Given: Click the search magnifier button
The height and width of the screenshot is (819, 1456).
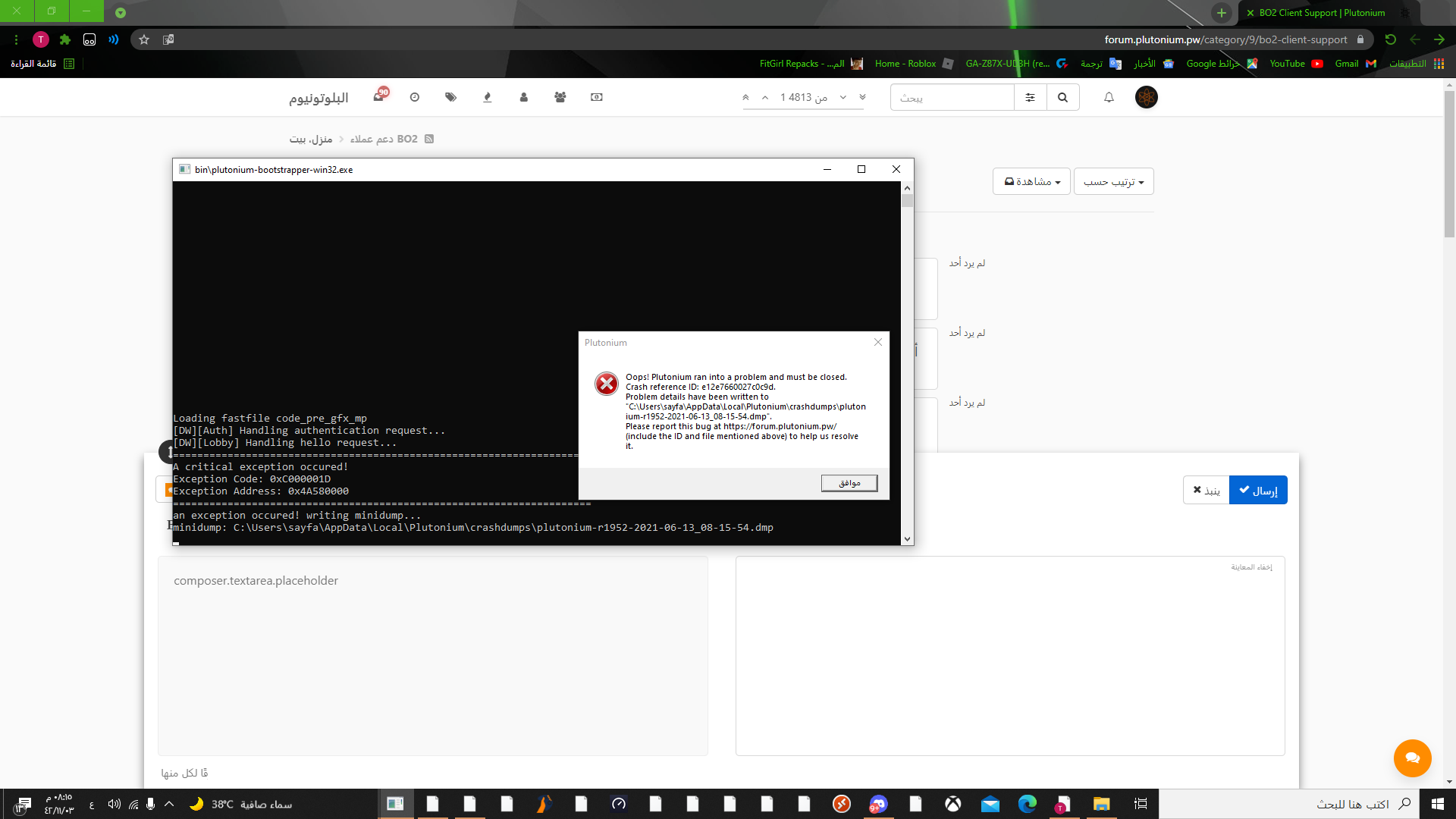Looking at the screenshot, I should point(1062,97).
